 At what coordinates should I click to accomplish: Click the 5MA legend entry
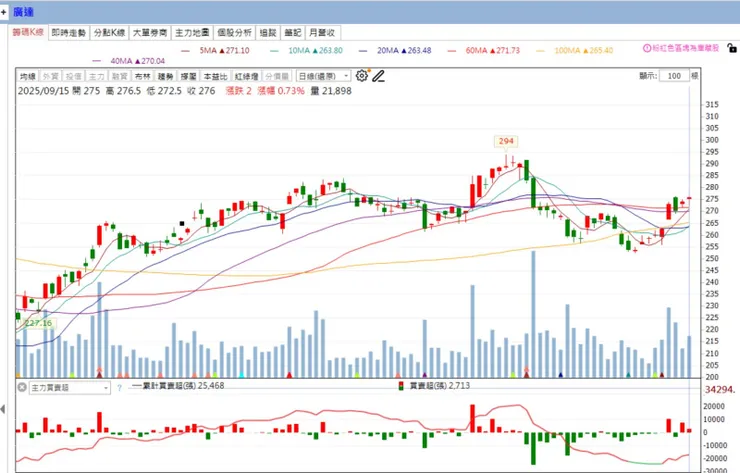point(216,51)
